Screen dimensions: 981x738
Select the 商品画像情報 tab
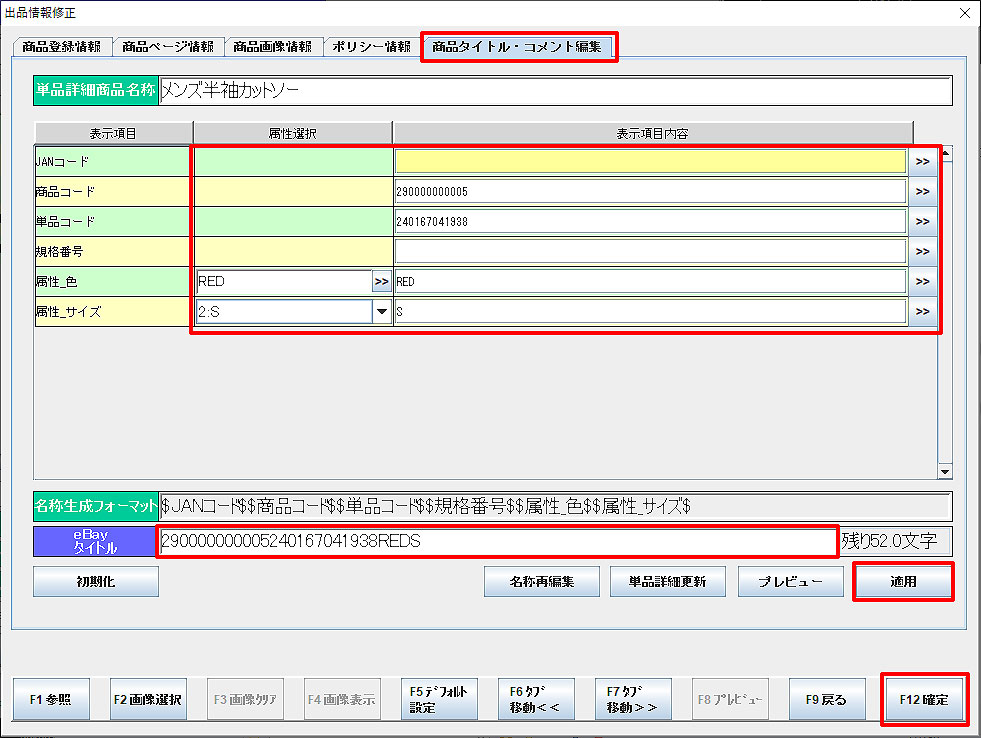272,47
